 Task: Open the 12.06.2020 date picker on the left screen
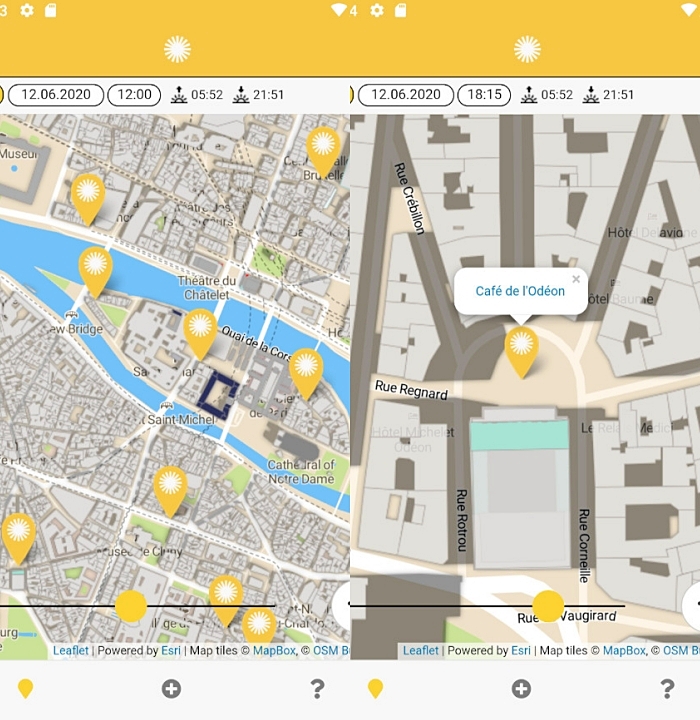tap(56, 95)
